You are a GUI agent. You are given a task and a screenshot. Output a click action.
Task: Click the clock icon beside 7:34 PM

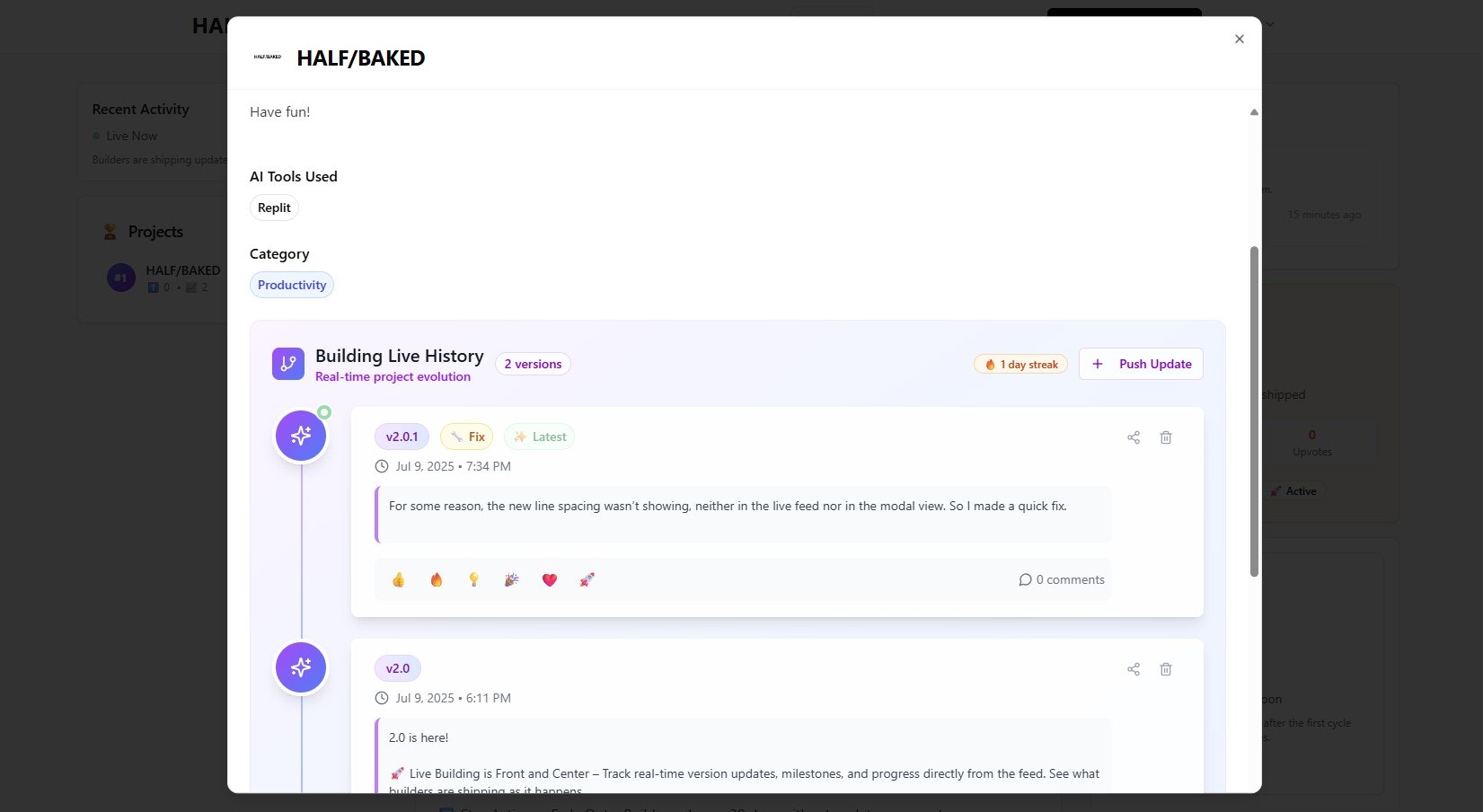coord(382,466)
